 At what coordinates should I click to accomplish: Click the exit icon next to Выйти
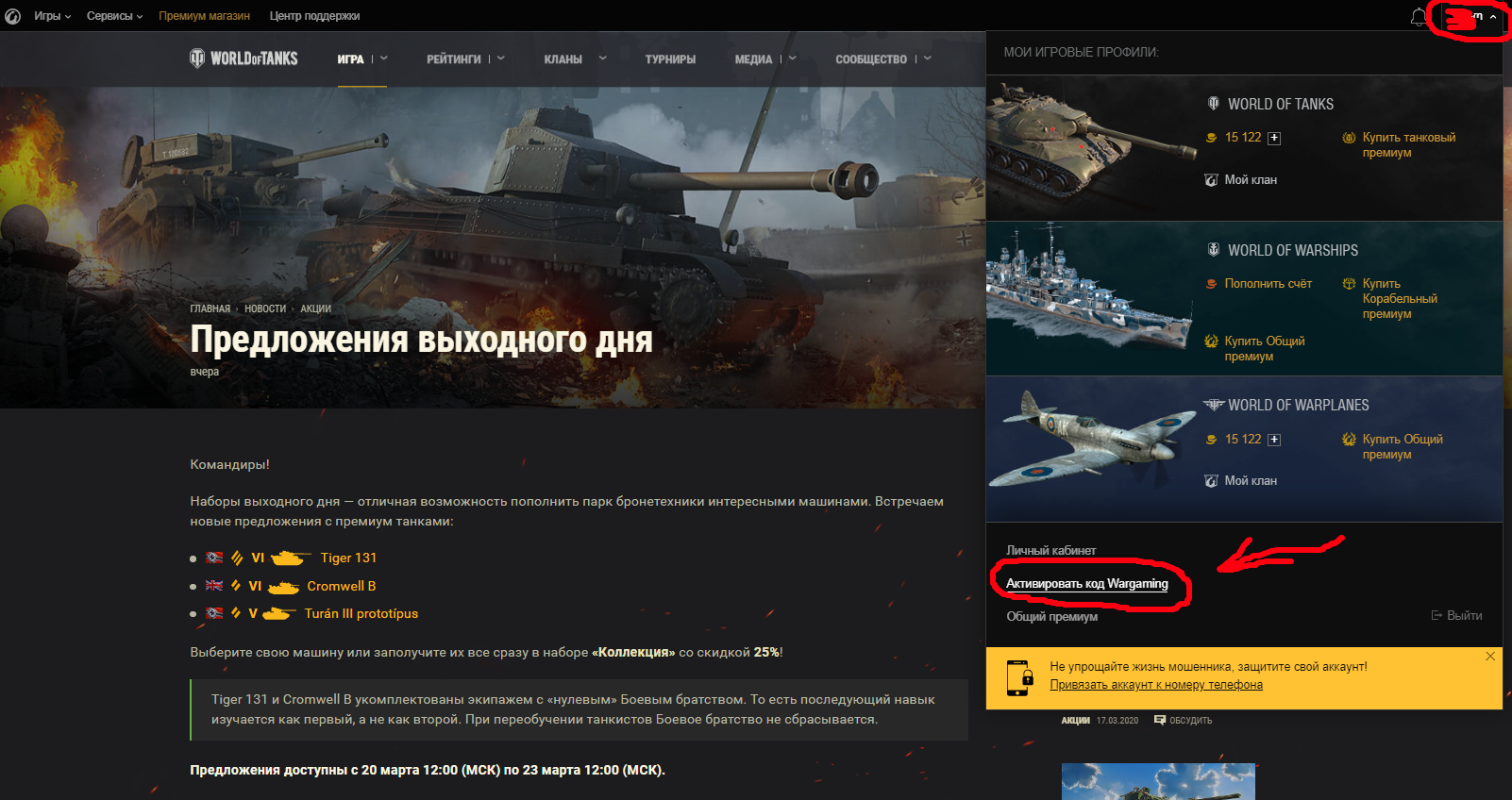pyautogui.click(x=1437, y=616)
